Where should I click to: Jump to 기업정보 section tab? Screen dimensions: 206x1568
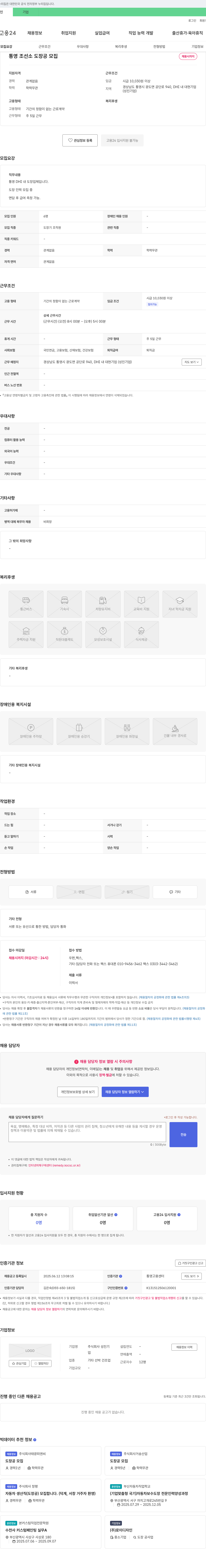point(197,46)
